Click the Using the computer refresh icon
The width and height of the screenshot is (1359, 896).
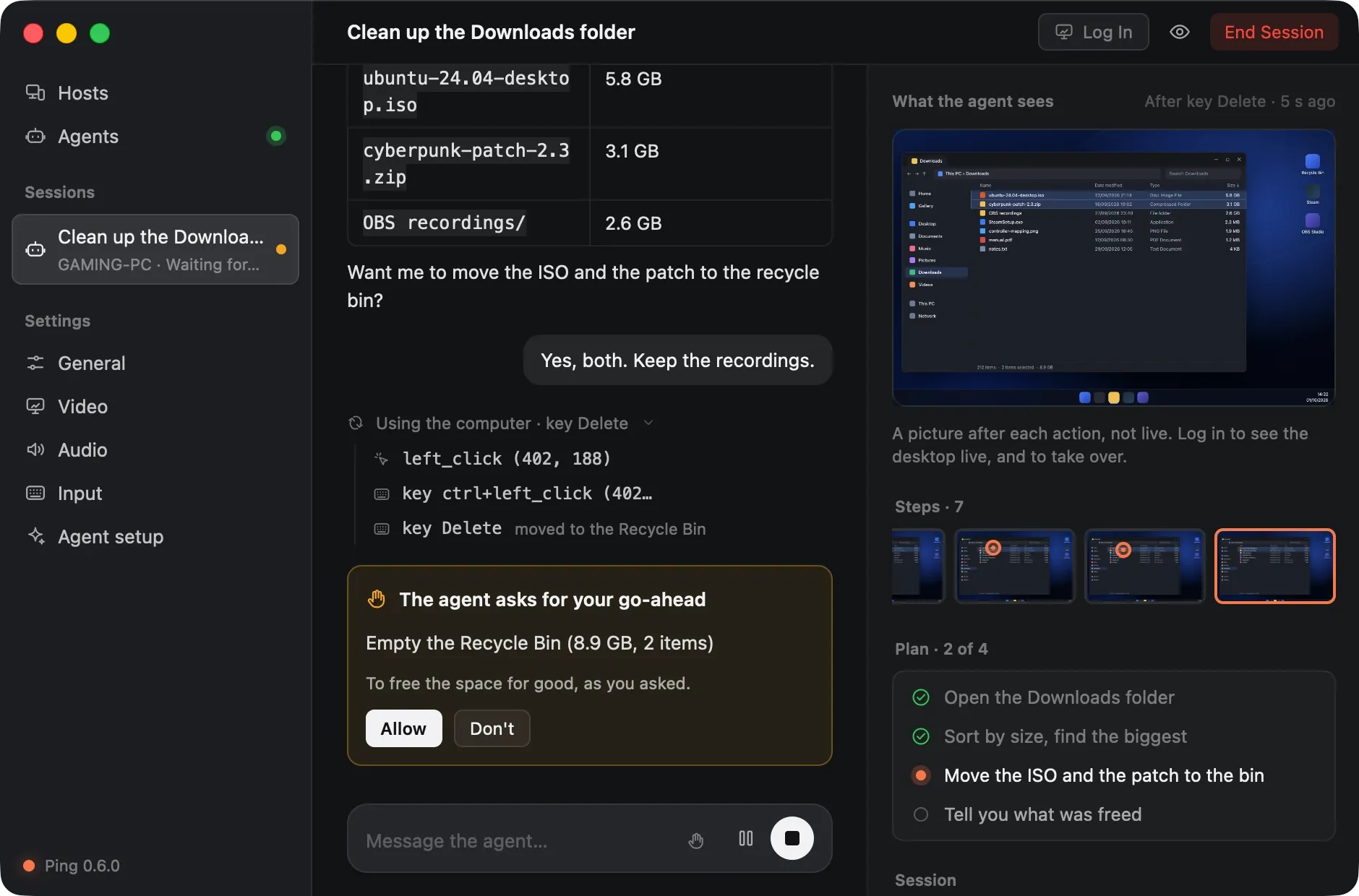(x=356, y=423)
